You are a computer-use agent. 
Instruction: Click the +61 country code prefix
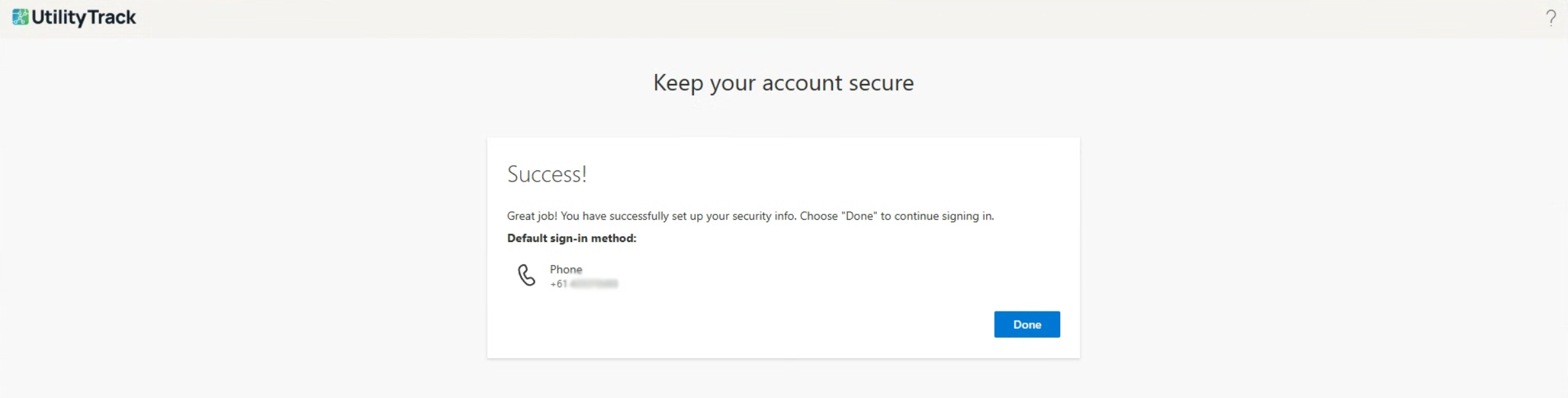(558, 284)
